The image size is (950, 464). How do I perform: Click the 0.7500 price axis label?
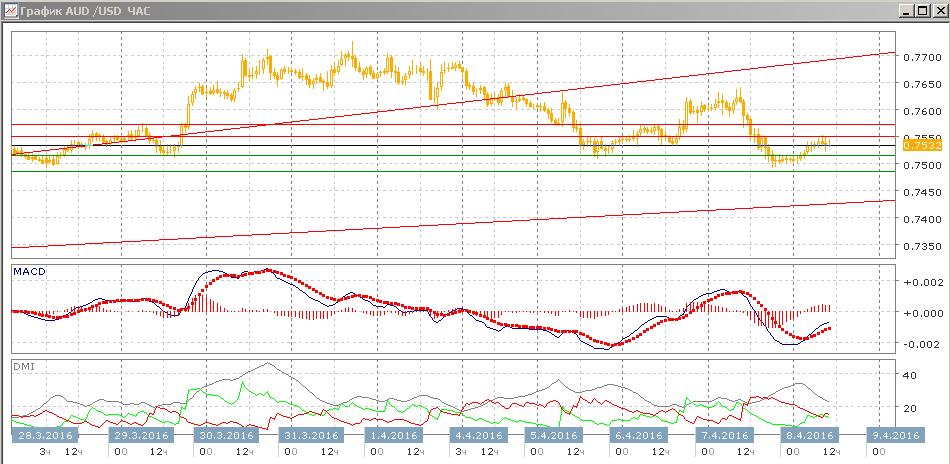tap(922, 165)
